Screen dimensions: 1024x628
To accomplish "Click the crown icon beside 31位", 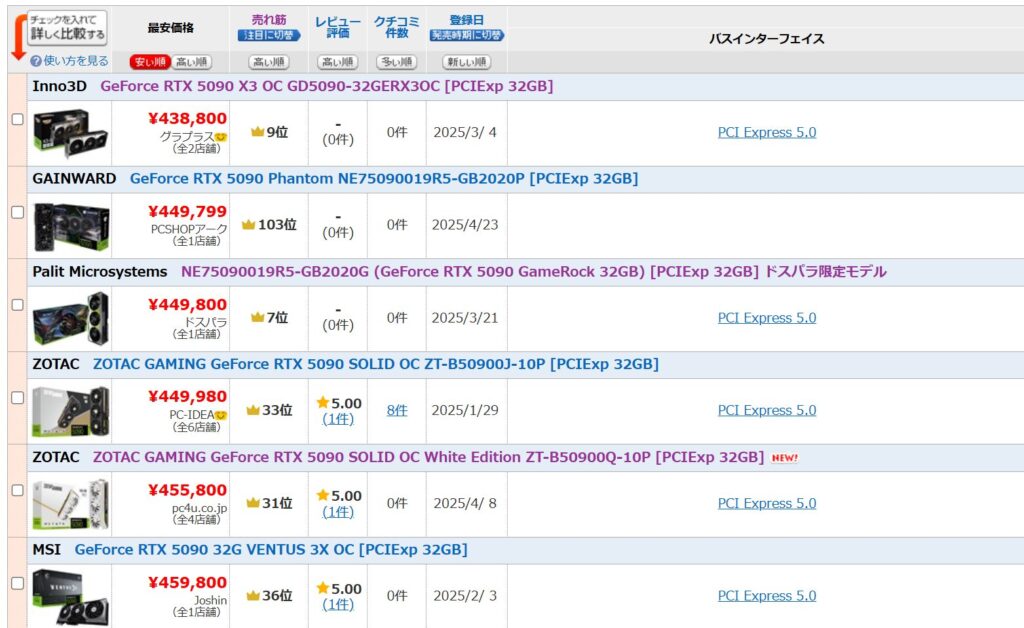I will [x=253, y=503].
